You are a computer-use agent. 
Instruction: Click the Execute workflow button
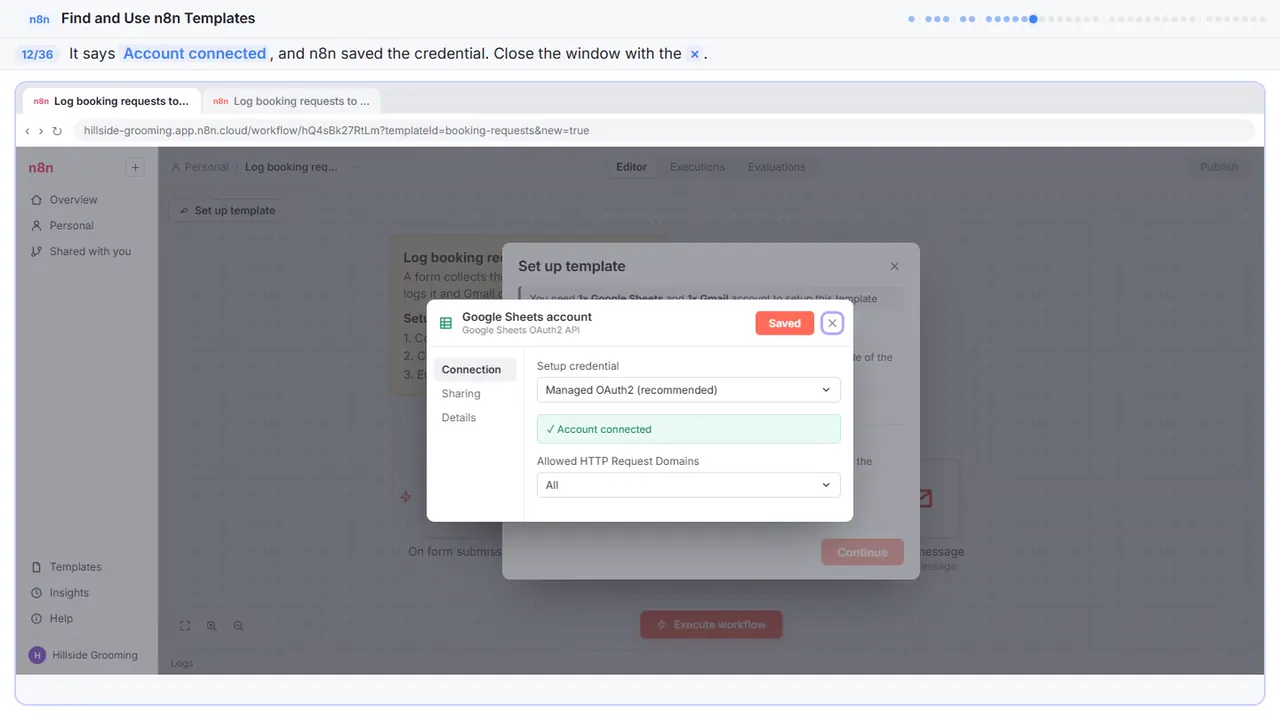711,625
